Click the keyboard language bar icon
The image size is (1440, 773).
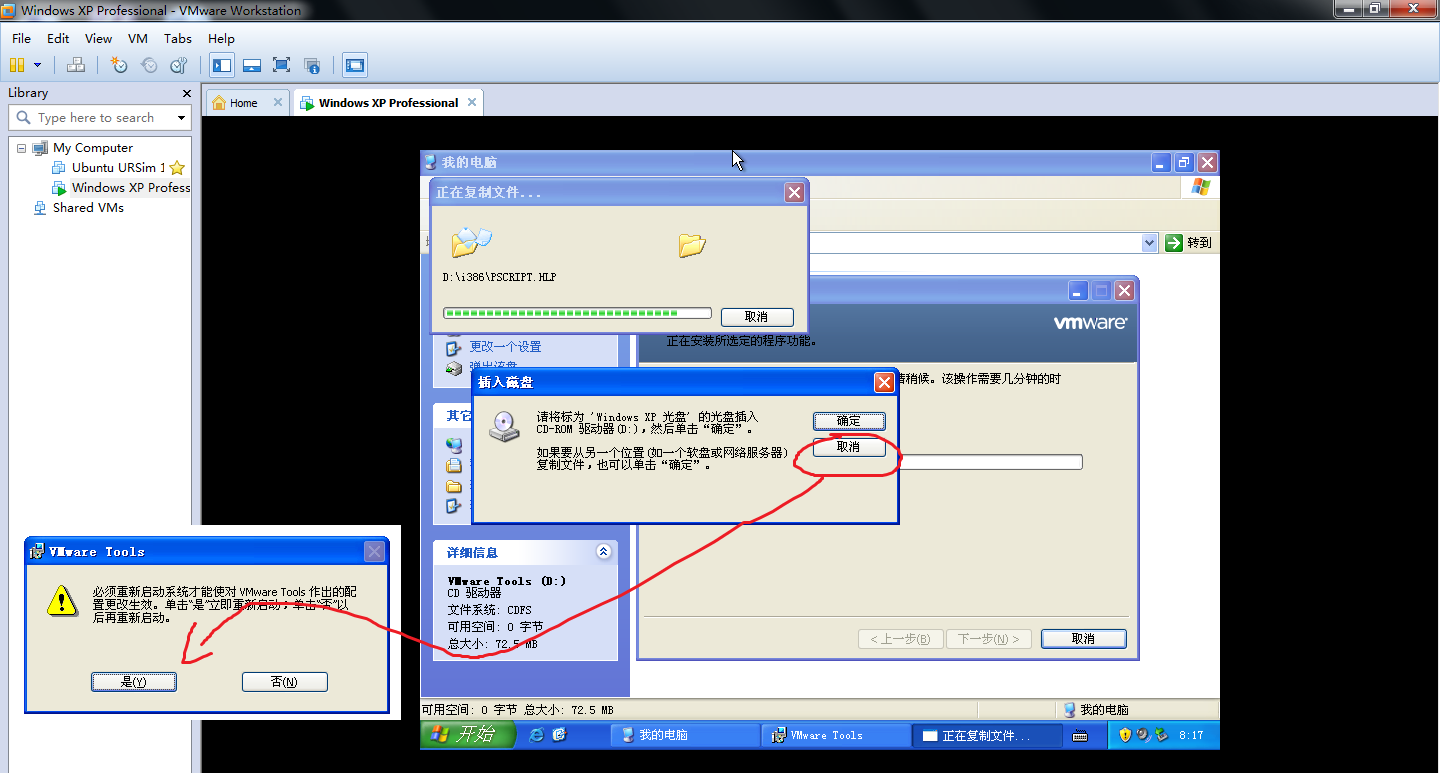[1080, 736]
